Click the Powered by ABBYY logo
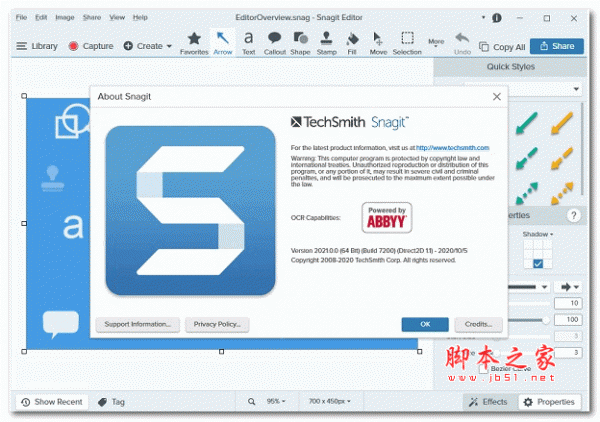 (x=387, y=218)
